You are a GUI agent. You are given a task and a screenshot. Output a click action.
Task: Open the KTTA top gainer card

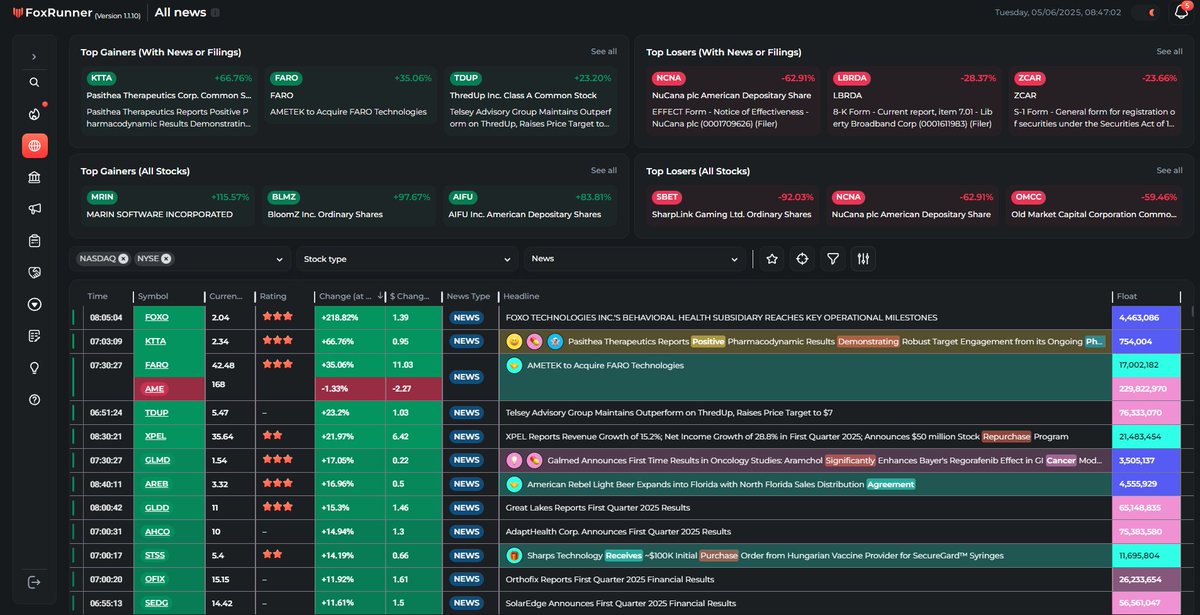click(169, 100)
